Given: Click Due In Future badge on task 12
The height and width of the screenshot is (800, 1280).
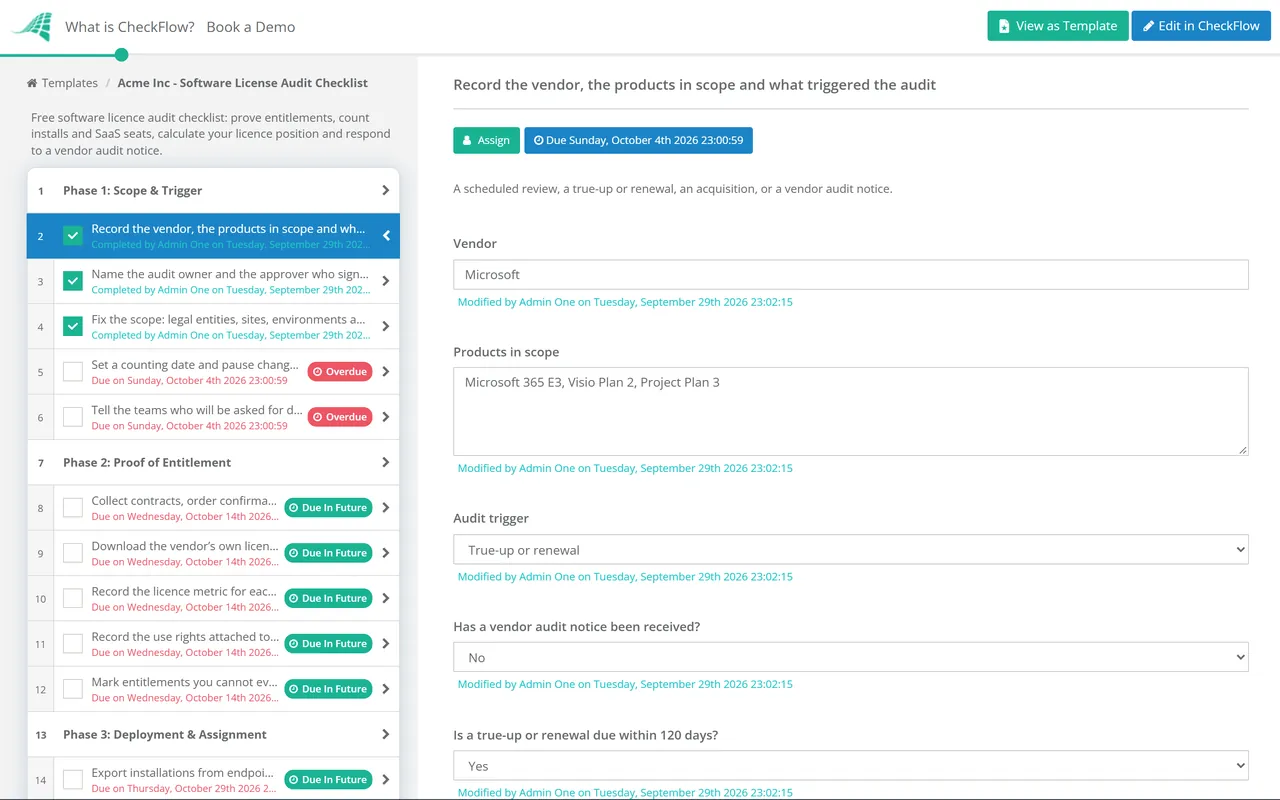Looking at the screenshot, I should [x=328, y=689].
